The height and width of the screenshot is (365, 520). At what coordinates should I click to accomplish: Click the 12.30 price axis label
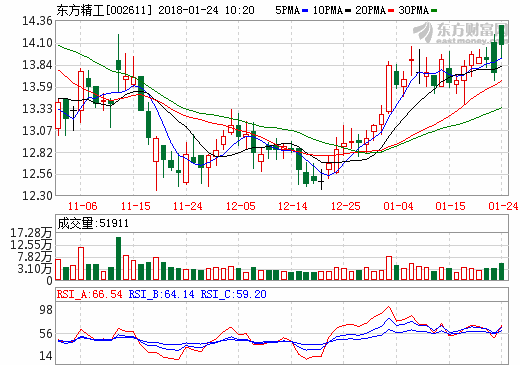tap(37, 196)
